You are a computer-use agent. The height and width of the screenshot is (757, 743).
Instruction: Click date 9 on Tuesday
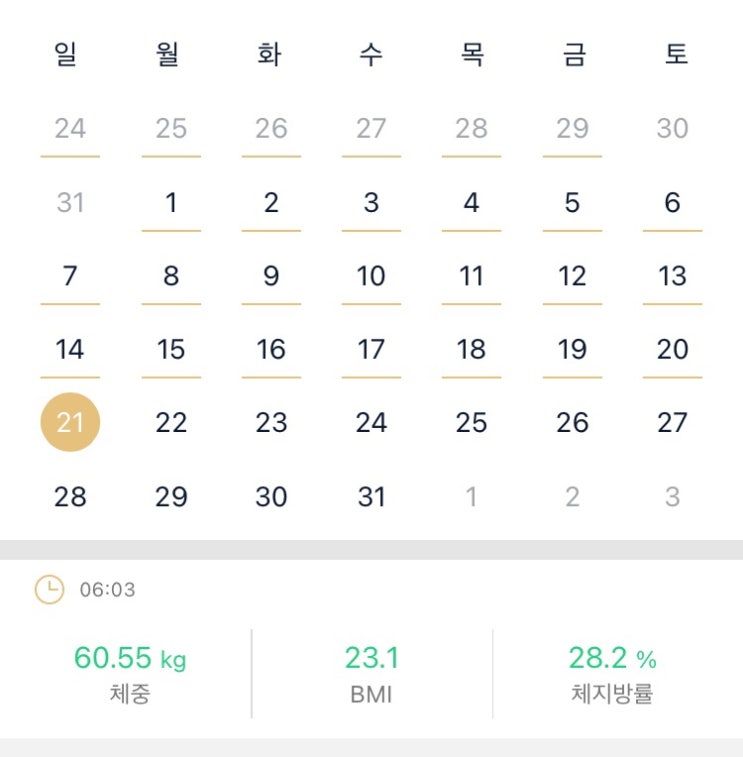[271, 276]
